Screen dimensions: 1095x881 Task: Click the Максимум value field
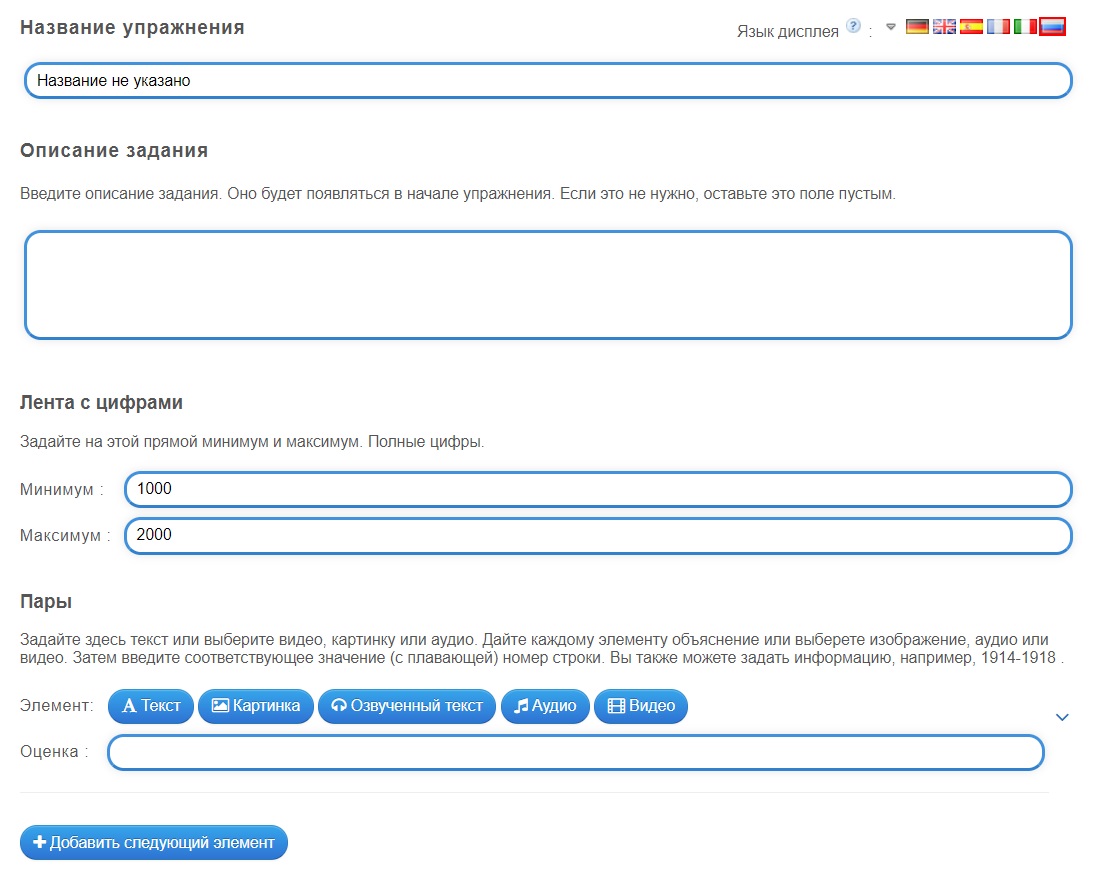pos(598,535)
